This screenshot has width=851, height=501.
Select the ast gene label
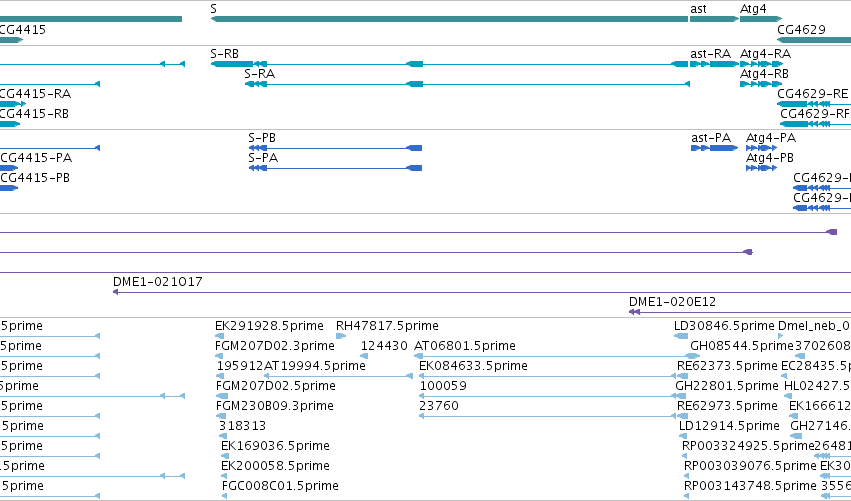point(698,9)
